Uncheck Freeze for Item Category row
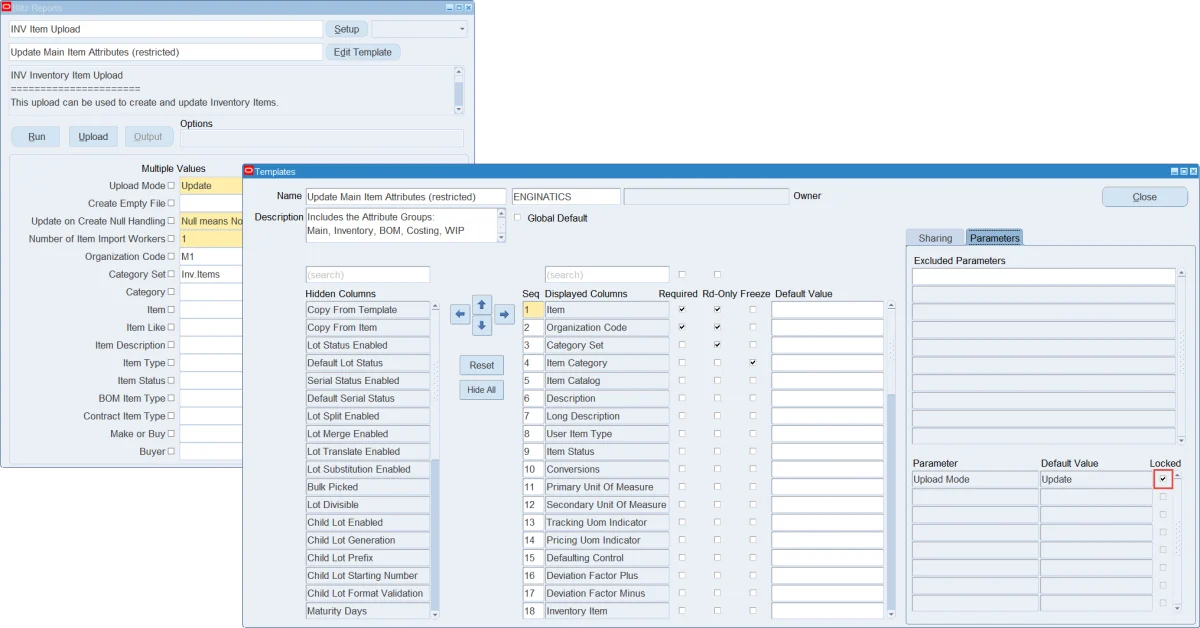 click(x=752, y=363)
